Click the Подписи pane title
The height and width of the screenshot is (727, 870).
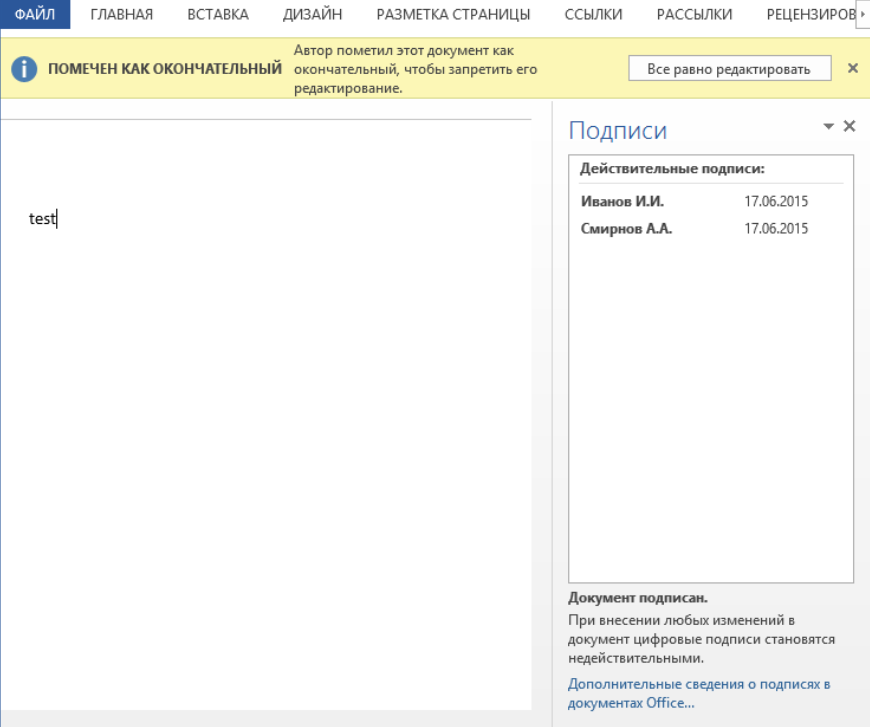click(x=618, y=131)
